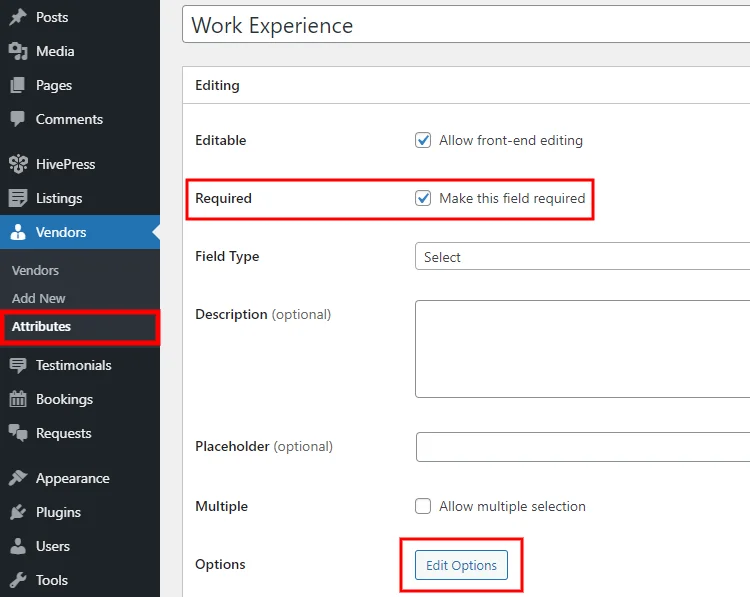Click the Plugins plug icon
This screenshot has width=750, height=597.
tap(18, 512)
